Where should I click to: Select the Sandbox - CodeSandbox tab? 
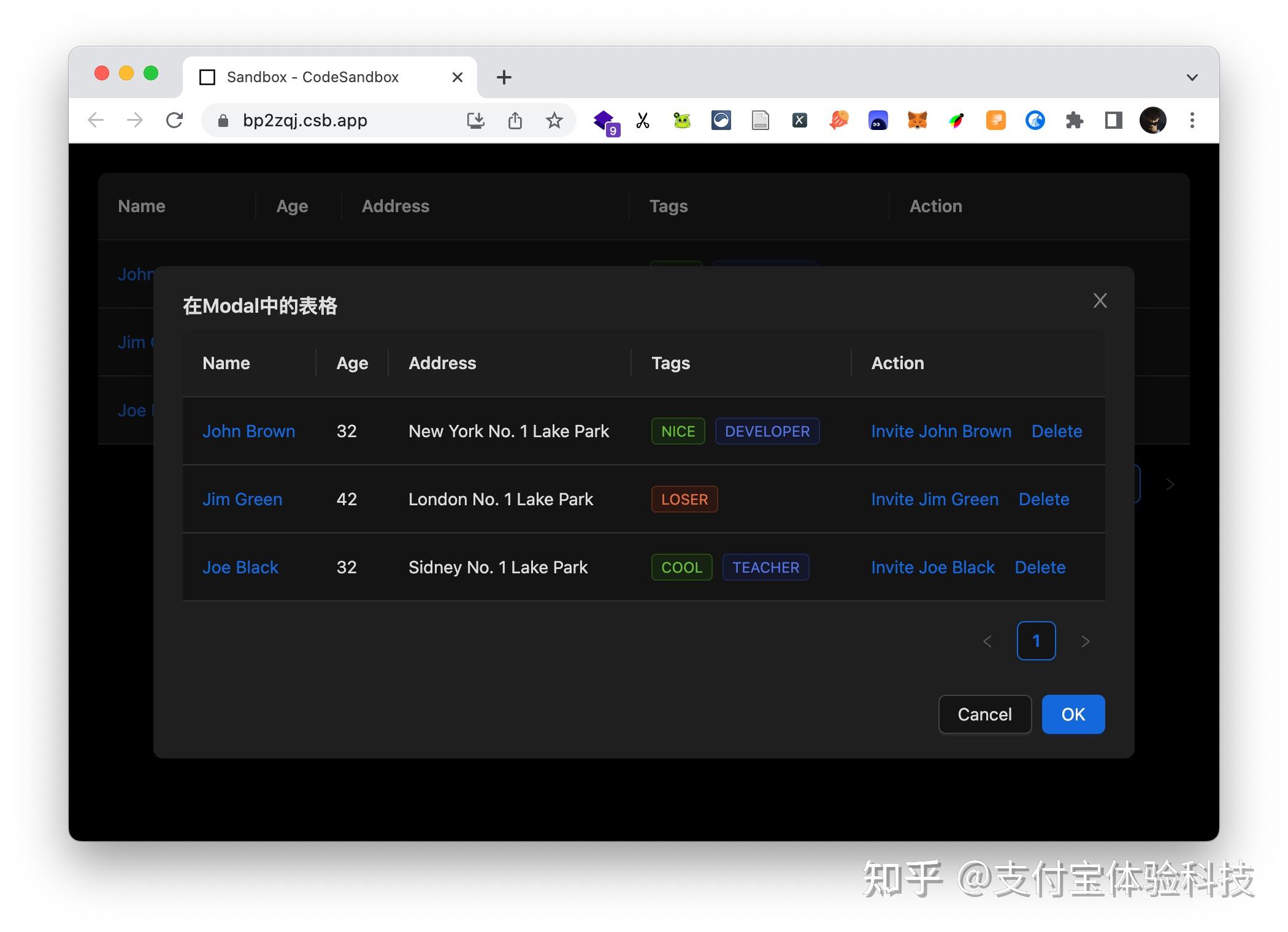point(313,77)
